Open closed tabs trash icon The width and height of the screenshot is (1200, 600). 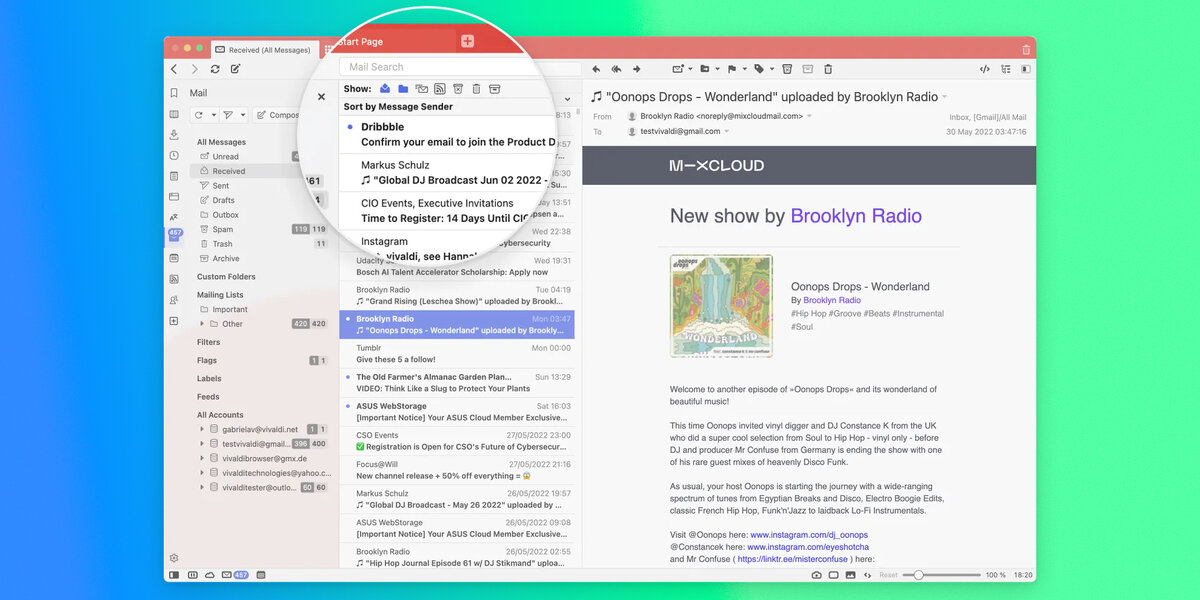(x=1026, y=49)
